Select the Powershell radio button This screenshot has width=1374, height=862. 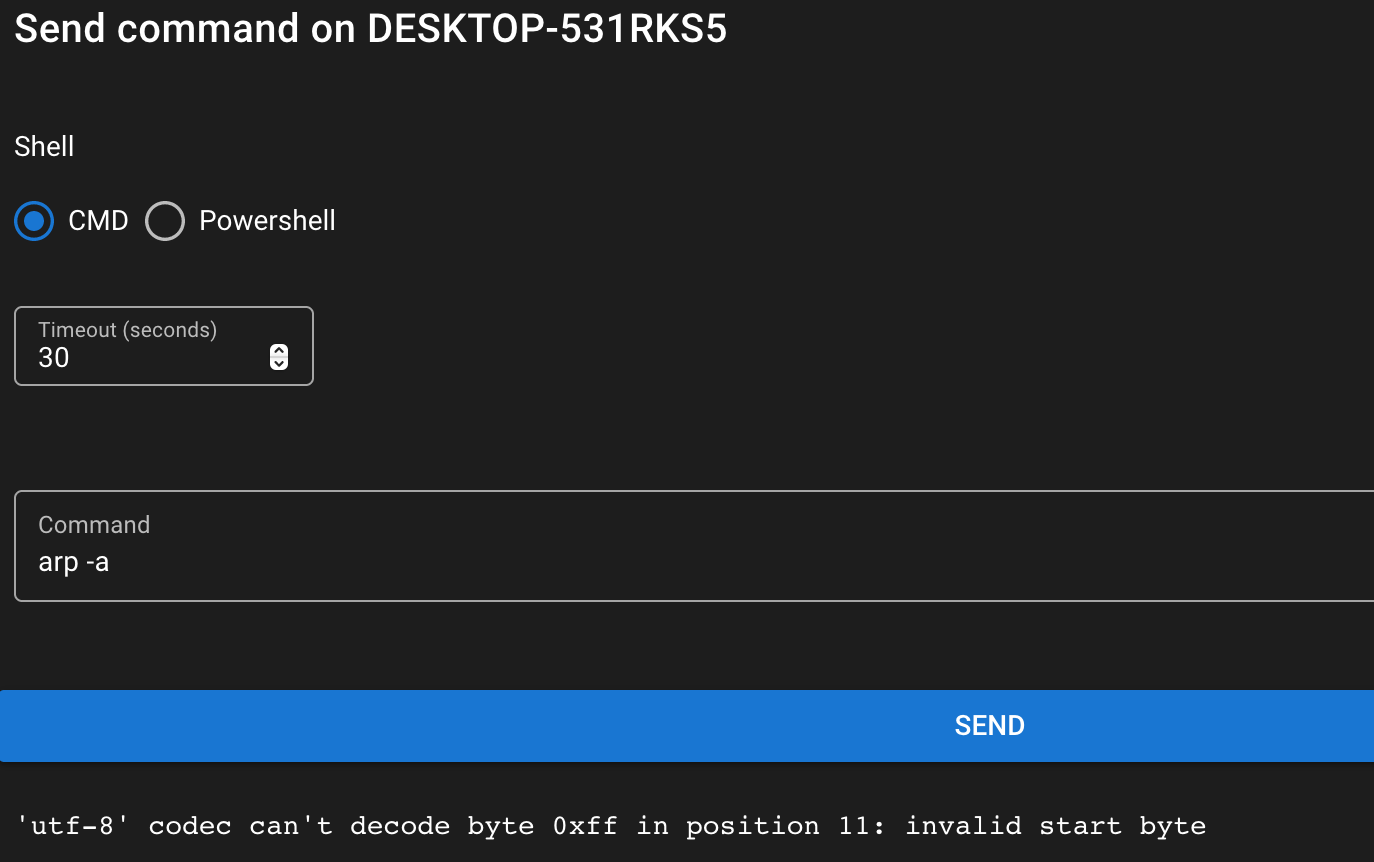(x=164, y=221)
